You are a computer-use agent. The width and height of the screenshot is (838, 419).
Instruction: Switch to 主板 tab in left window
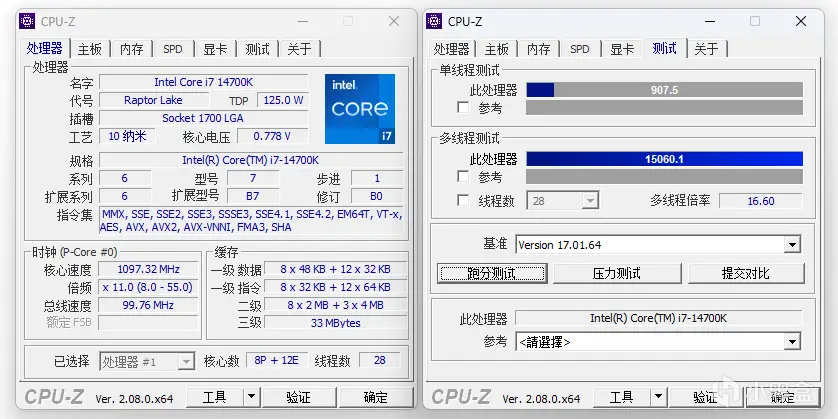[89, 49]
